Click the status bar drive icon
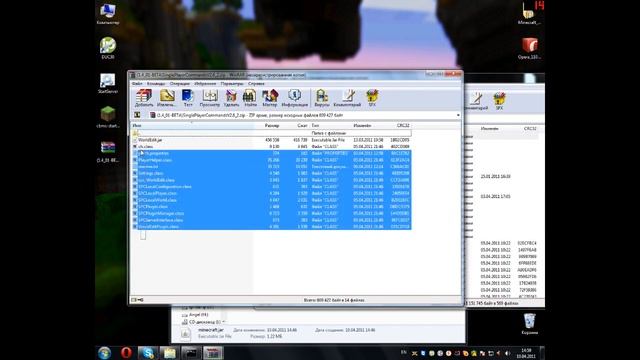 coord(134,300)
